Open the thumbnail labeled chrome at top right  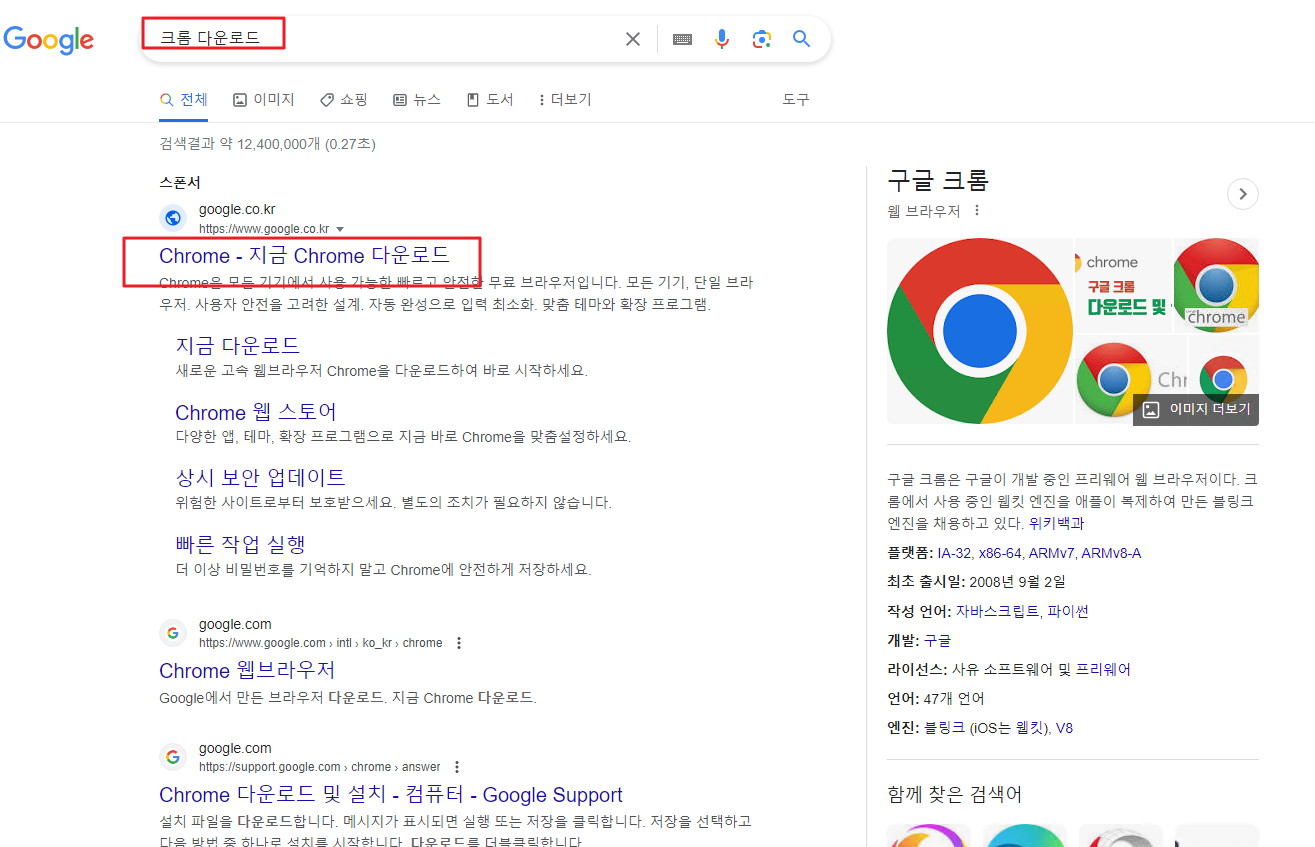pyautogui.click(x=1215, y=285)
